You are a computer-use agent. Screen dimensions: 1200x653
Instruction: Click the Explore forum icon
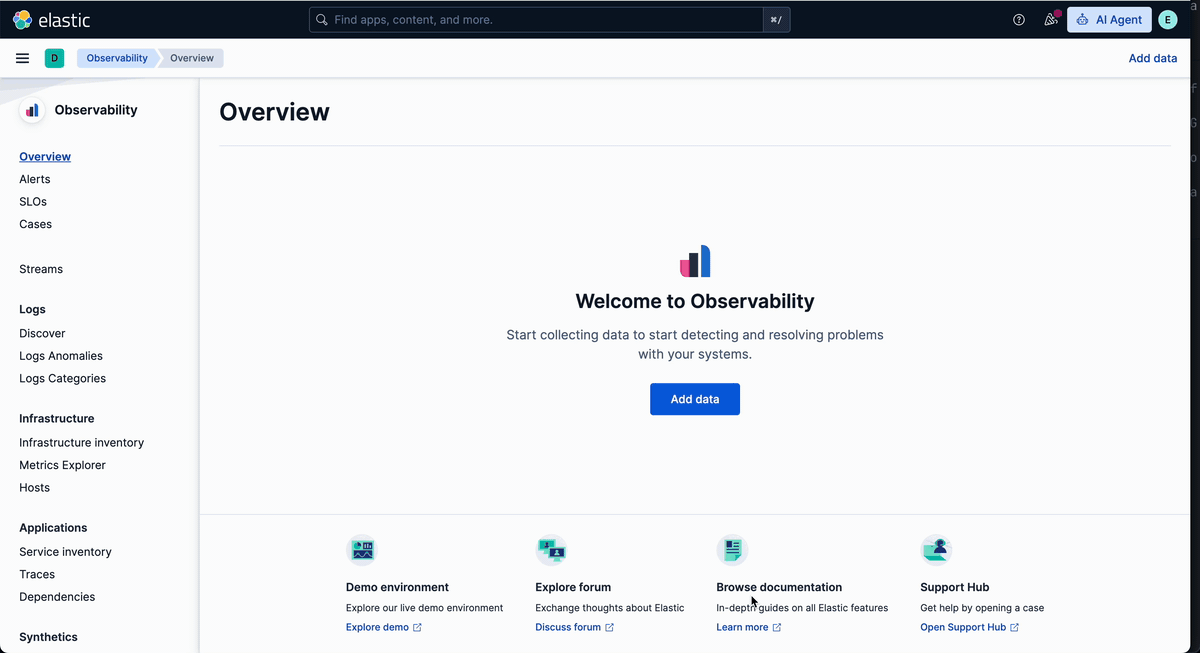point(551,550)
